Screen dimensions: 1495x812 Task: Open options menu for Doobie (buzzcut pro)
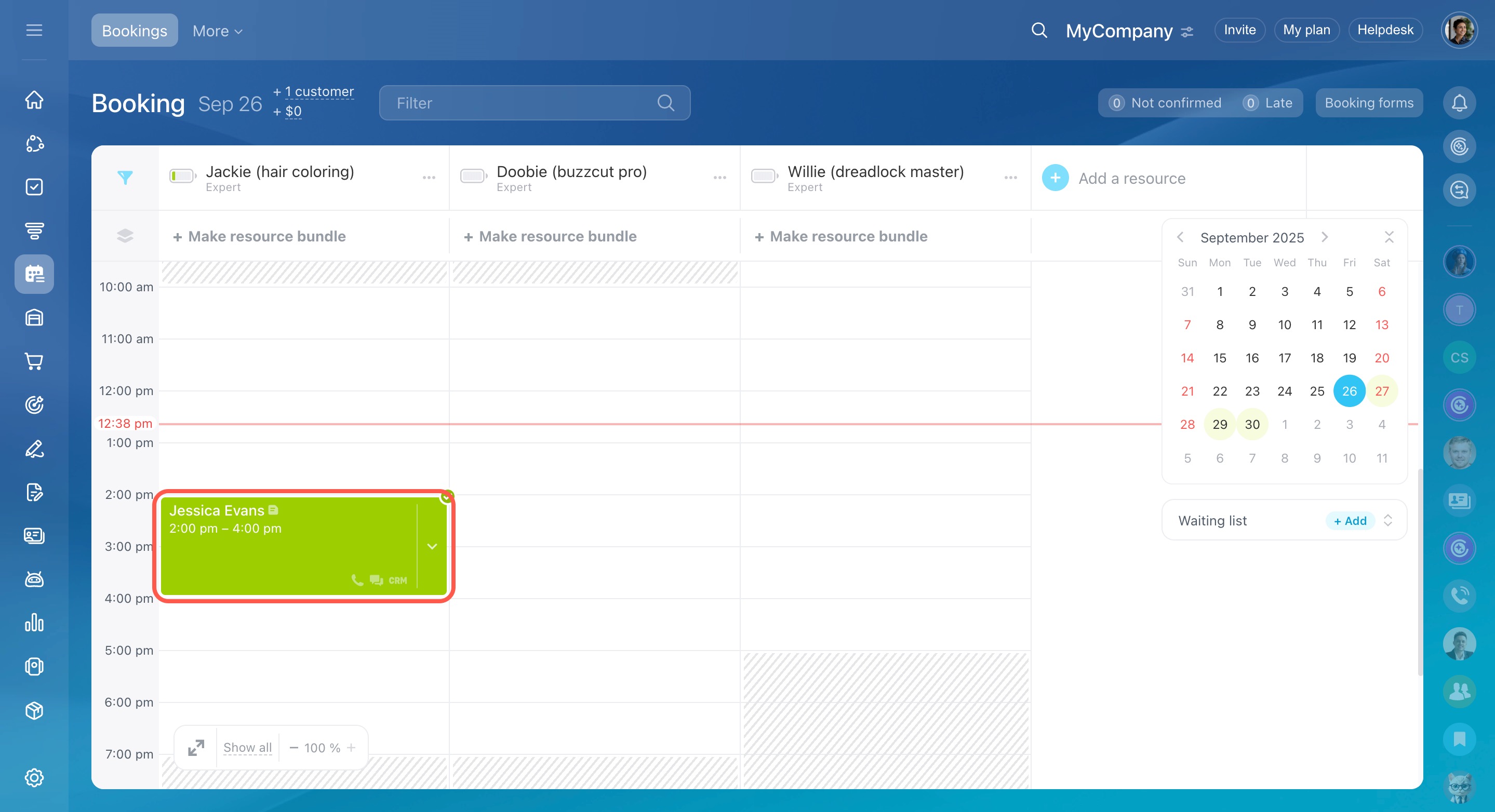click(x=719, y=178)
